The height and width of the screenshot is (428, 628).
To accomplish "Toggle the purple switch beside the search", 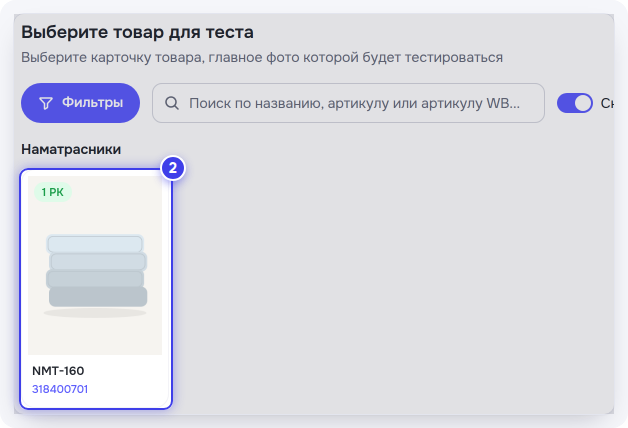I will [x=575, y=103].
